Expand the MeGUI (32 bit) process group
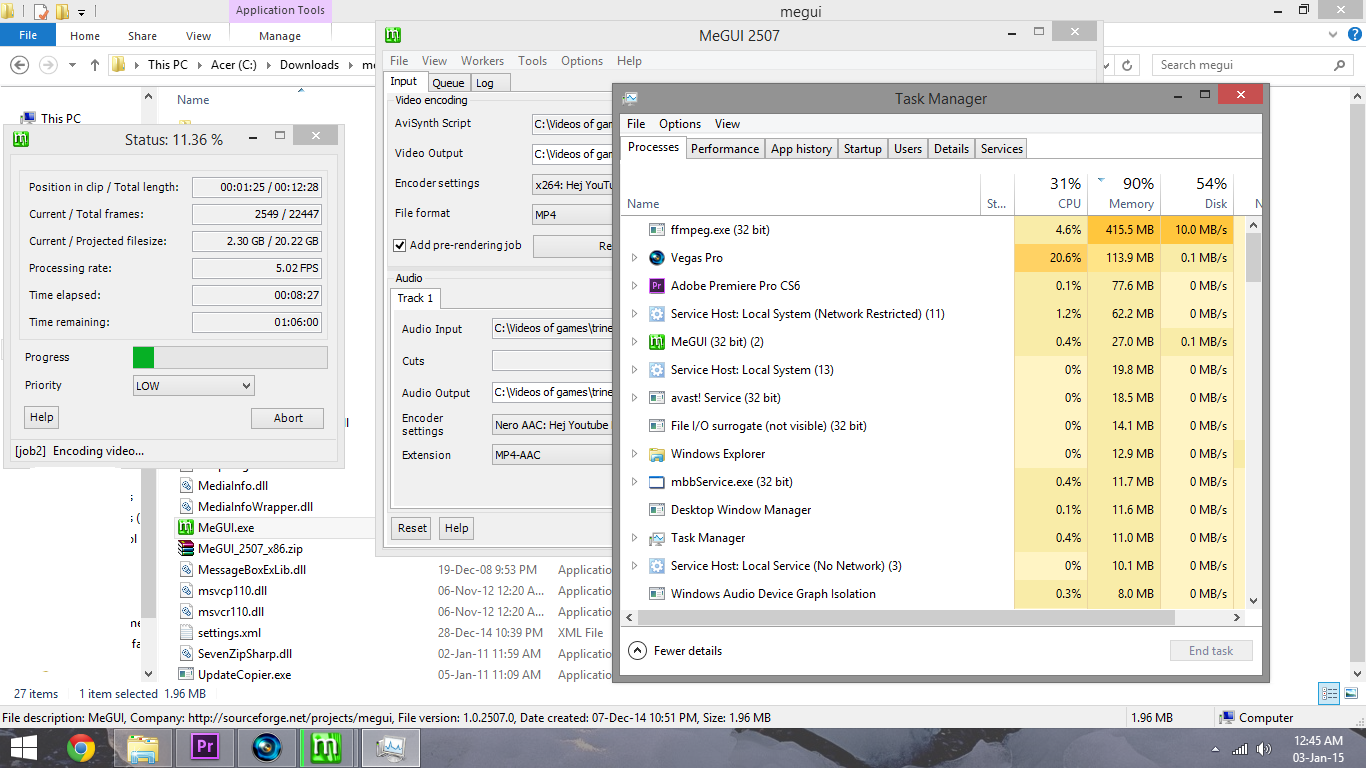The image size is (1366, 768). pos(634,342)
